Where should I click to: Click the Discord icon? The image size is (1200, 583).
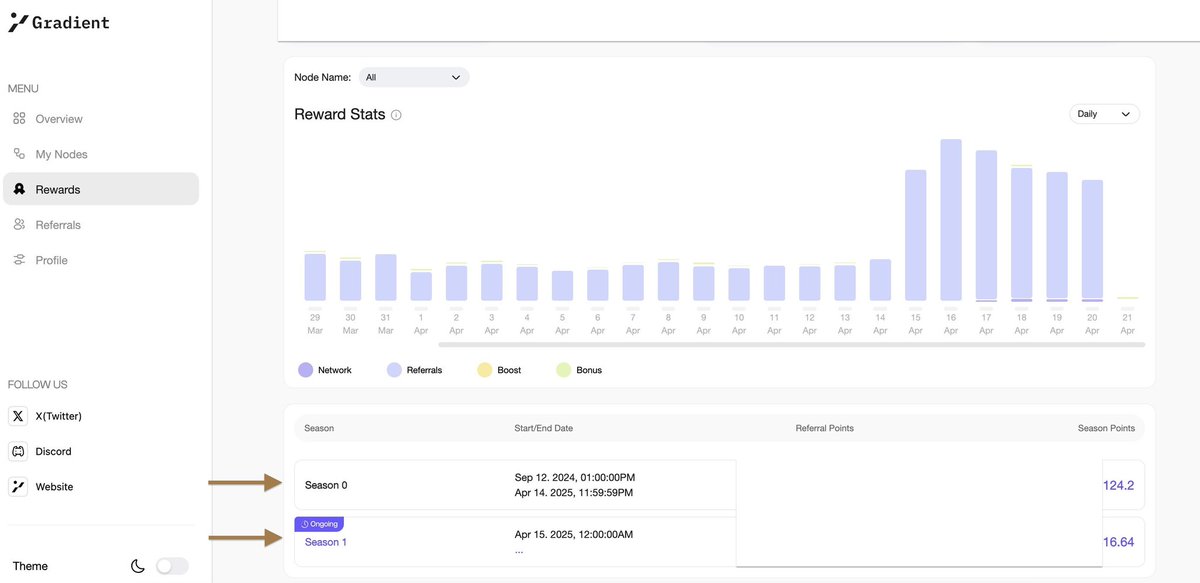pos(18,451)
